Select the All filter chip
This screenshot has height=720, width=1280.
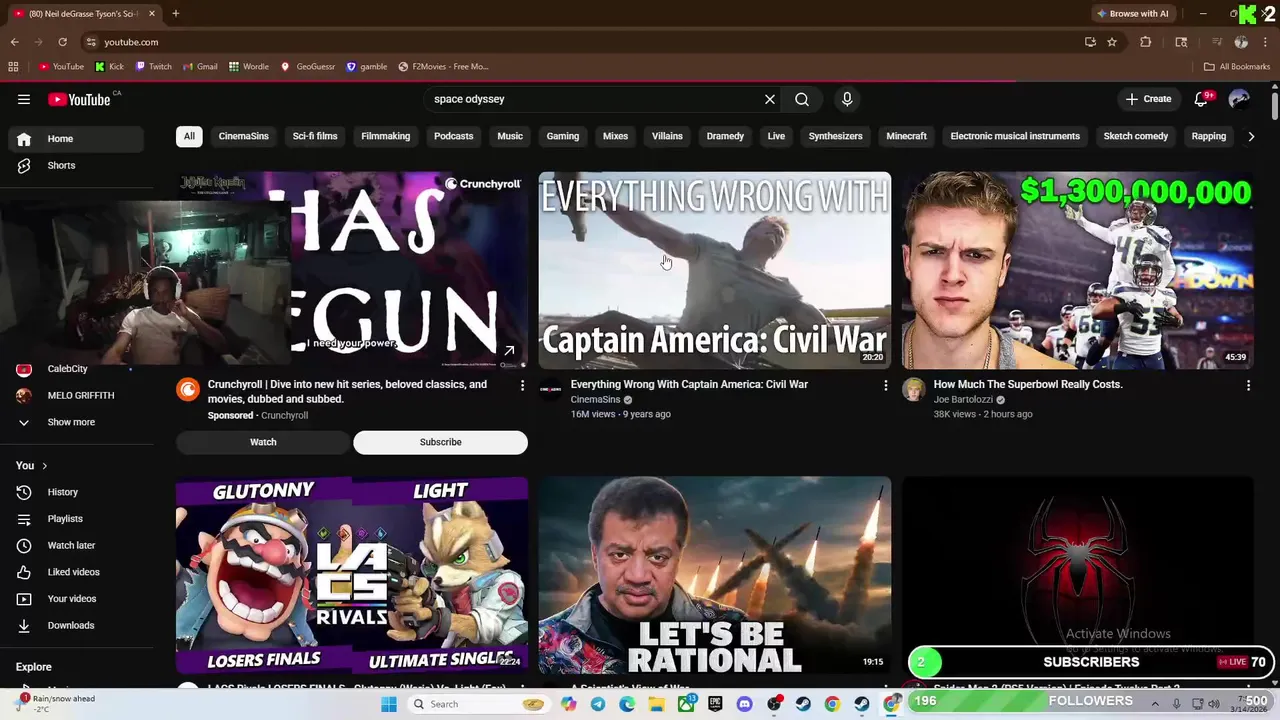pyautogui.click(x=189, y=136)
